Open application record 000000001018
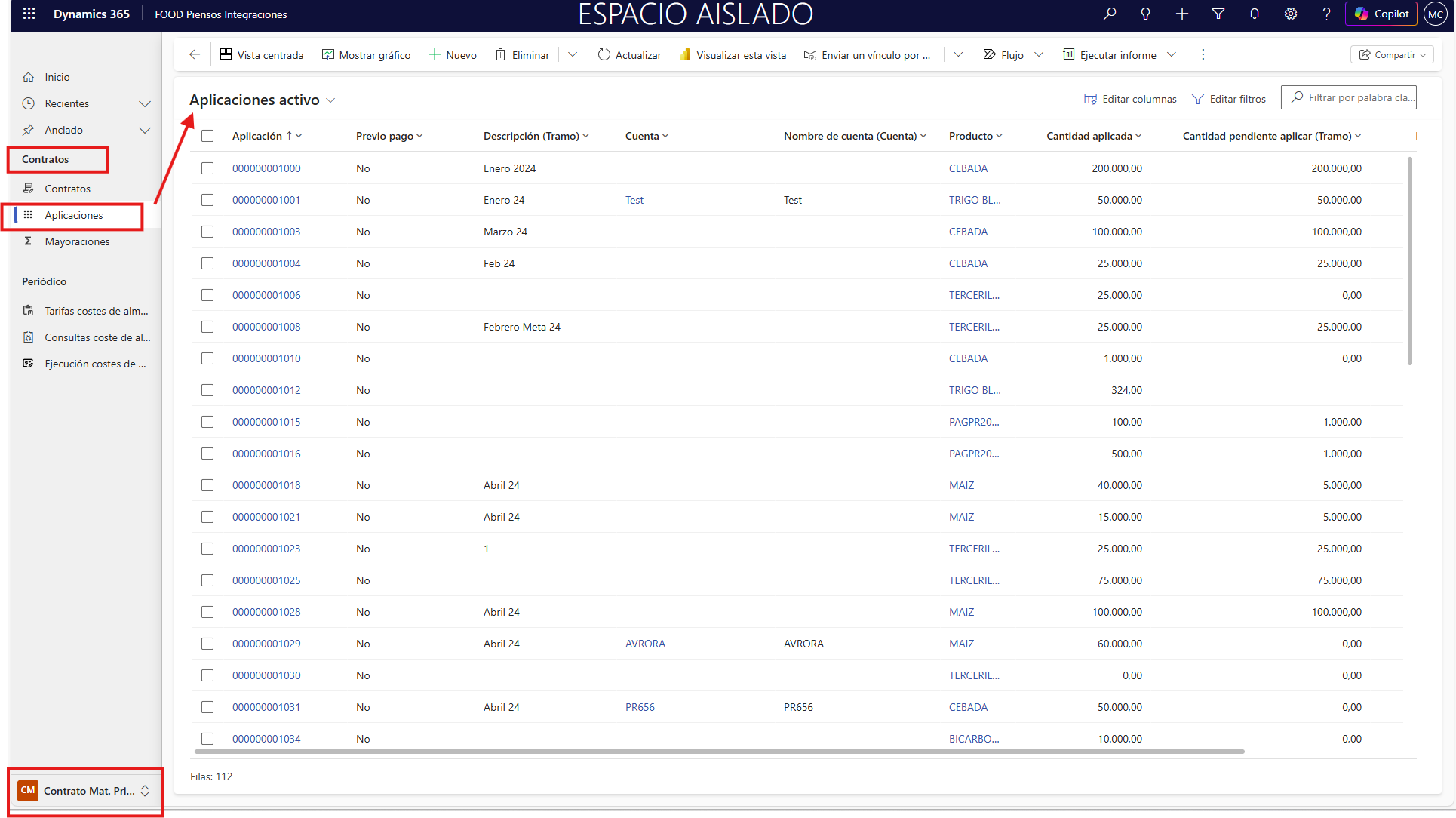 (x=266, y=485)
